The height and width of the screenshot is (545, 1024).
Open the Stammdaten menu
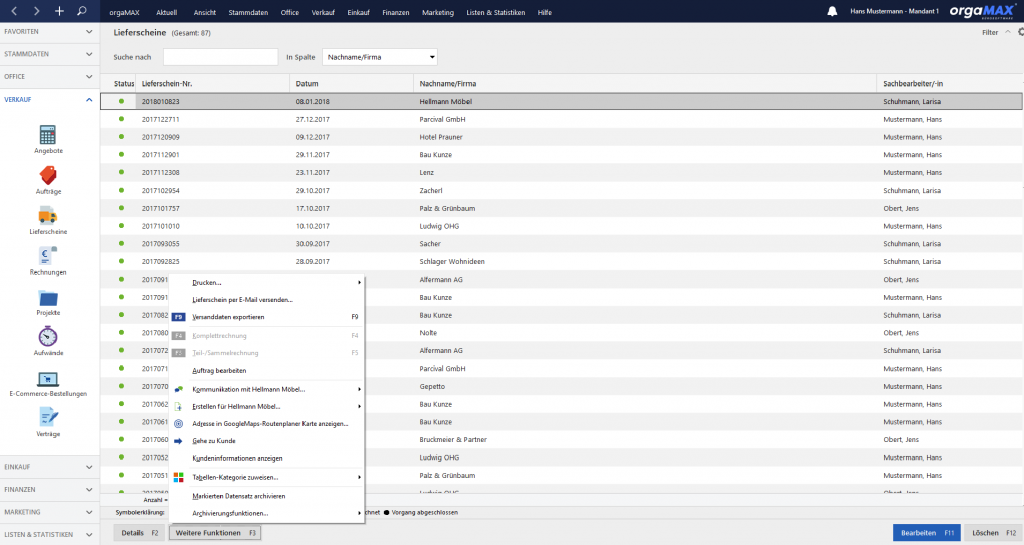coord(248,12)
